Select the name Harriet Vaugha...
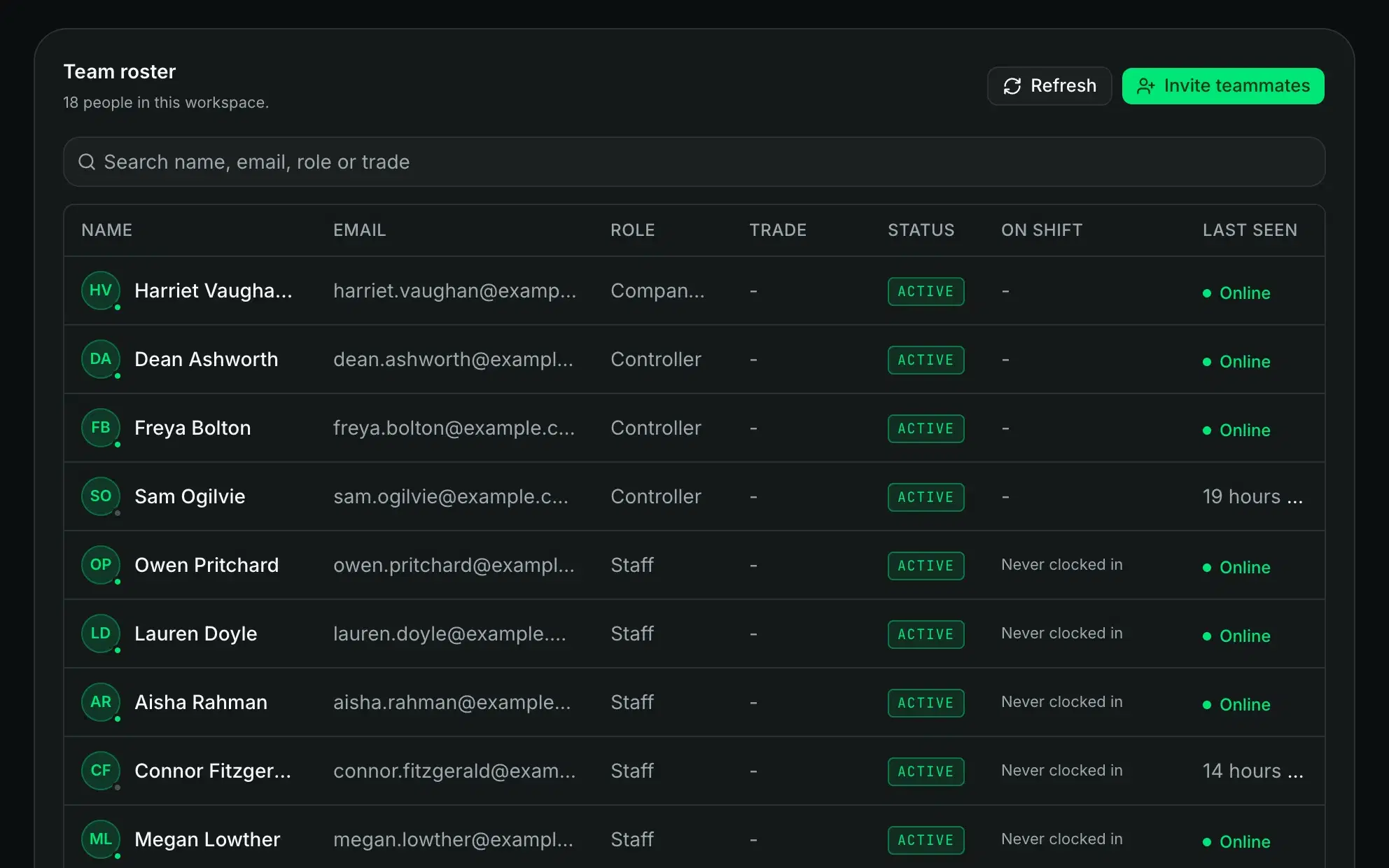The height and width of the screenshot is (868, 1389). pos(213,290)
